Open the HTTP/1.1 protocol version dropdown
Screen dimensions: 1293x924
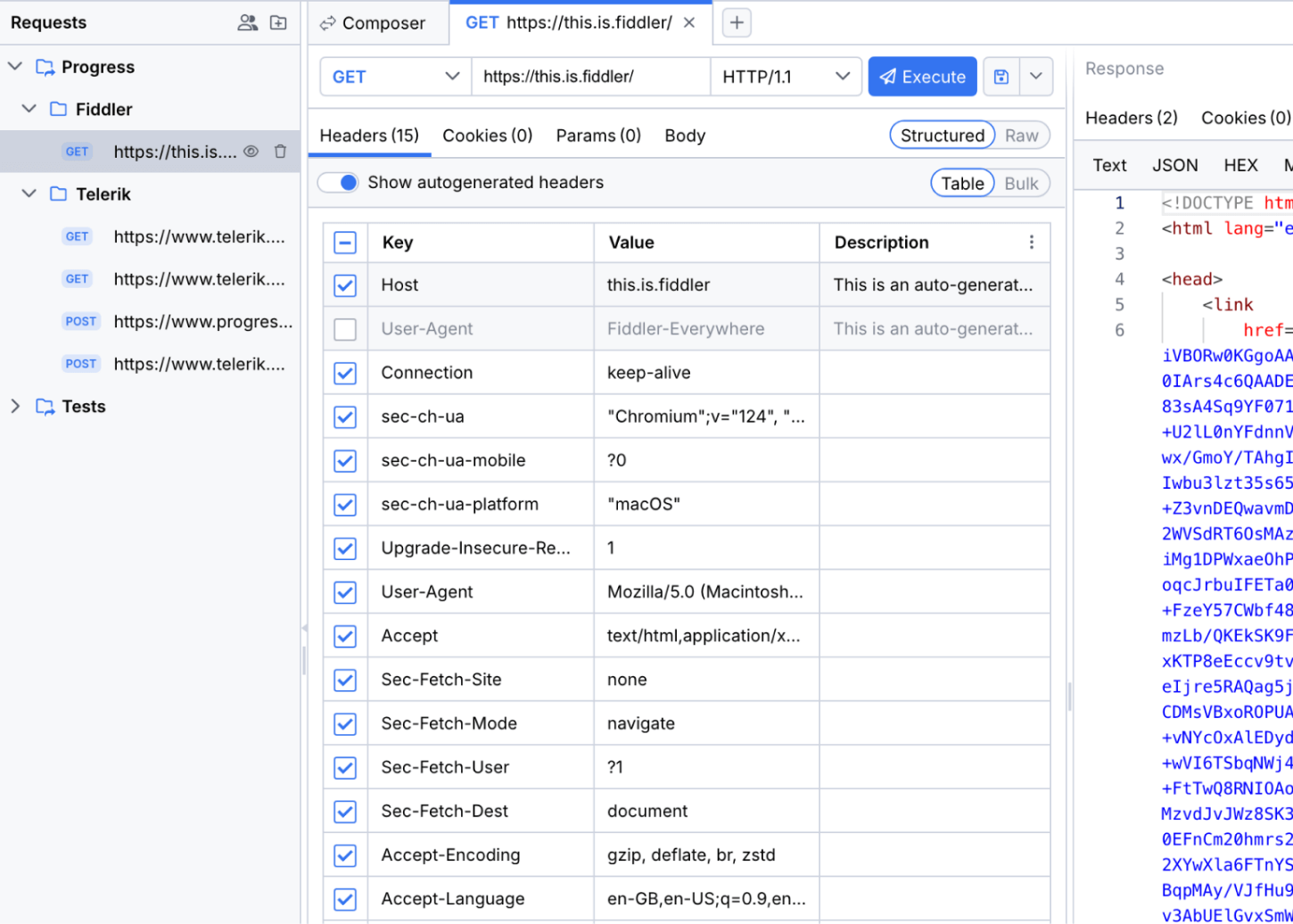786,77
